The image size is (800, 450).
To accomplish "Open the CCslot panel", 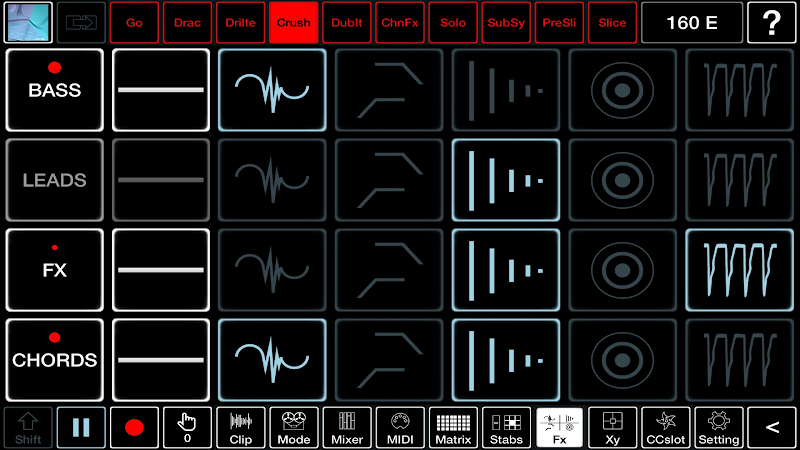I will pos(665,428).
